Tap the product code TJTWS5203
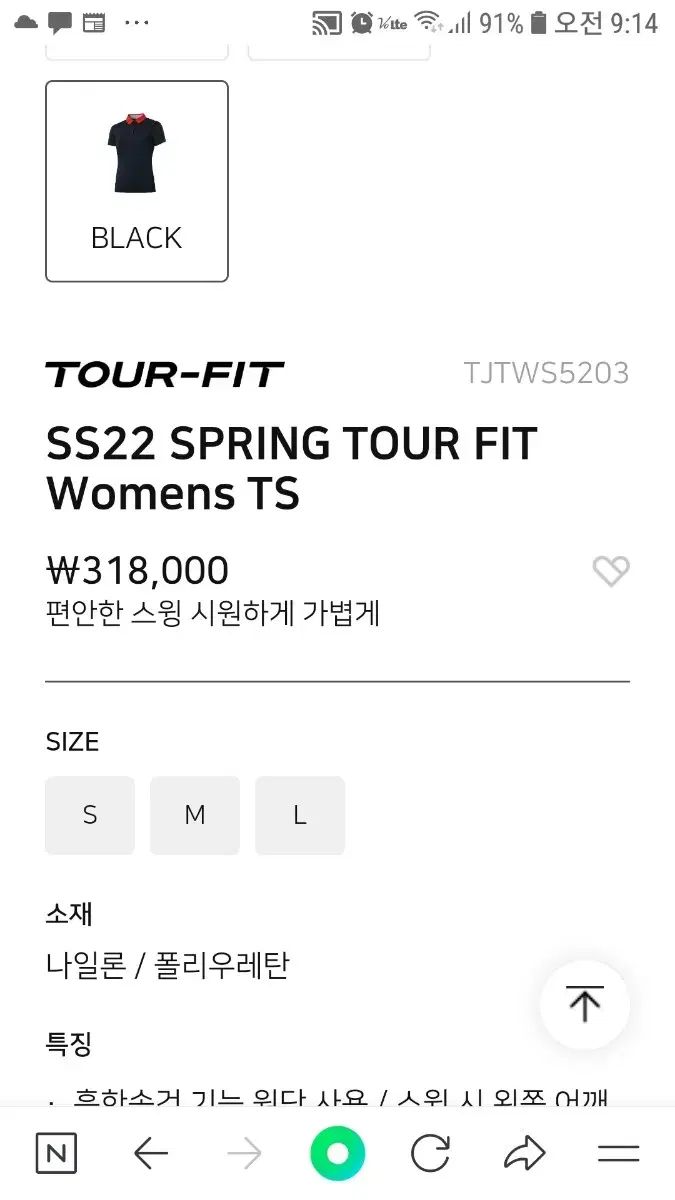 (x=546, y=373)
